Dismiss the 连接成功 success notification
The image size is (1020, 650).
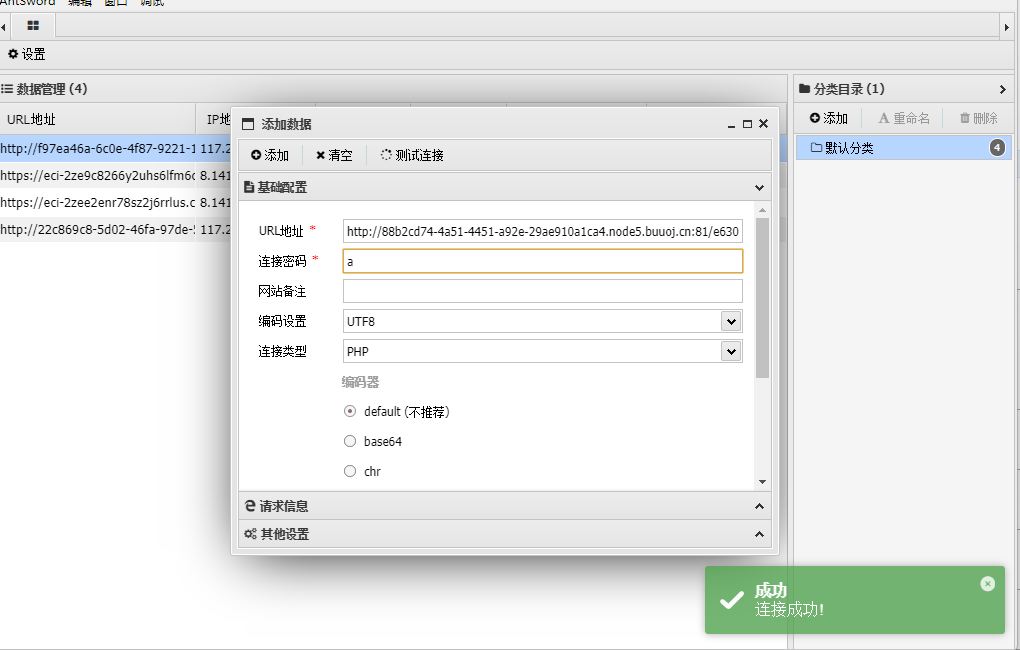987,584
